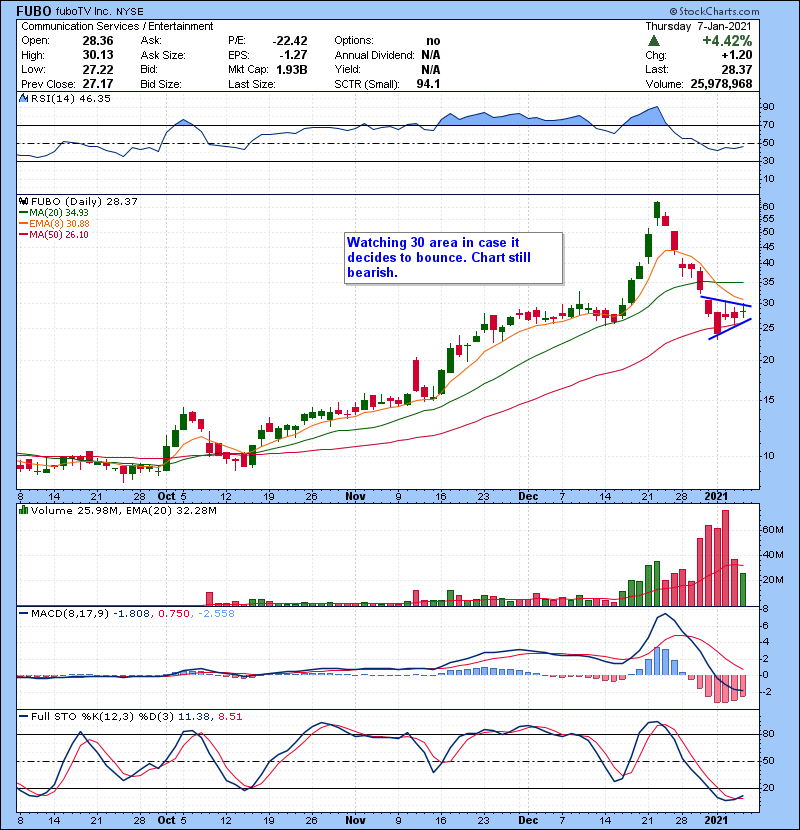This screenshot has width=800, height=830.
Task: Click the 40M volume axis label
Action: 773,555
